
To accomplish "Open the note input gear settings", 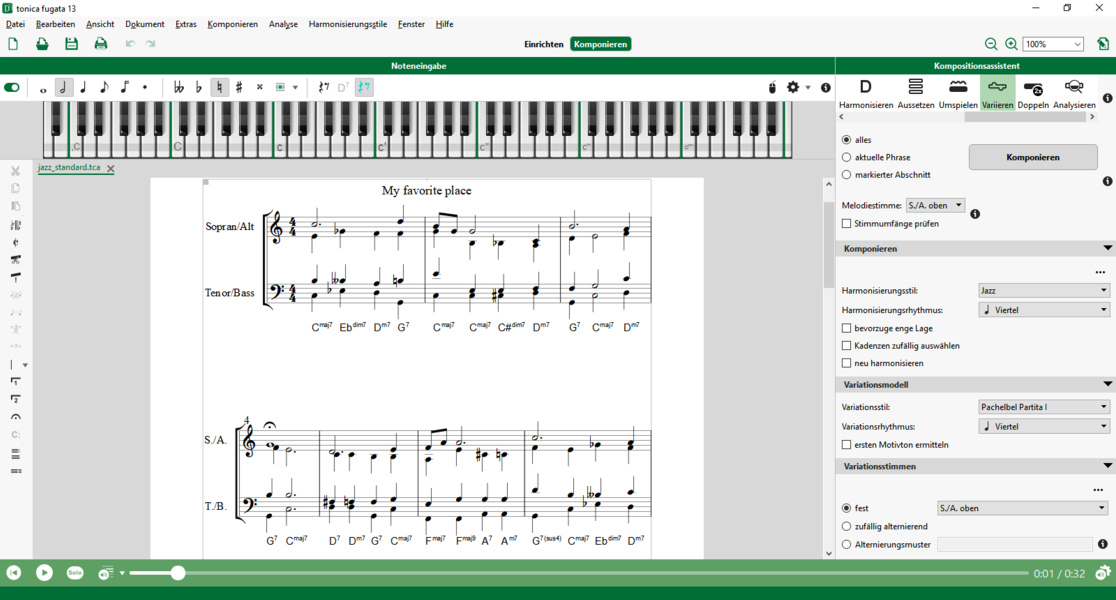I will pyautogui.click(x=793, y=88).
